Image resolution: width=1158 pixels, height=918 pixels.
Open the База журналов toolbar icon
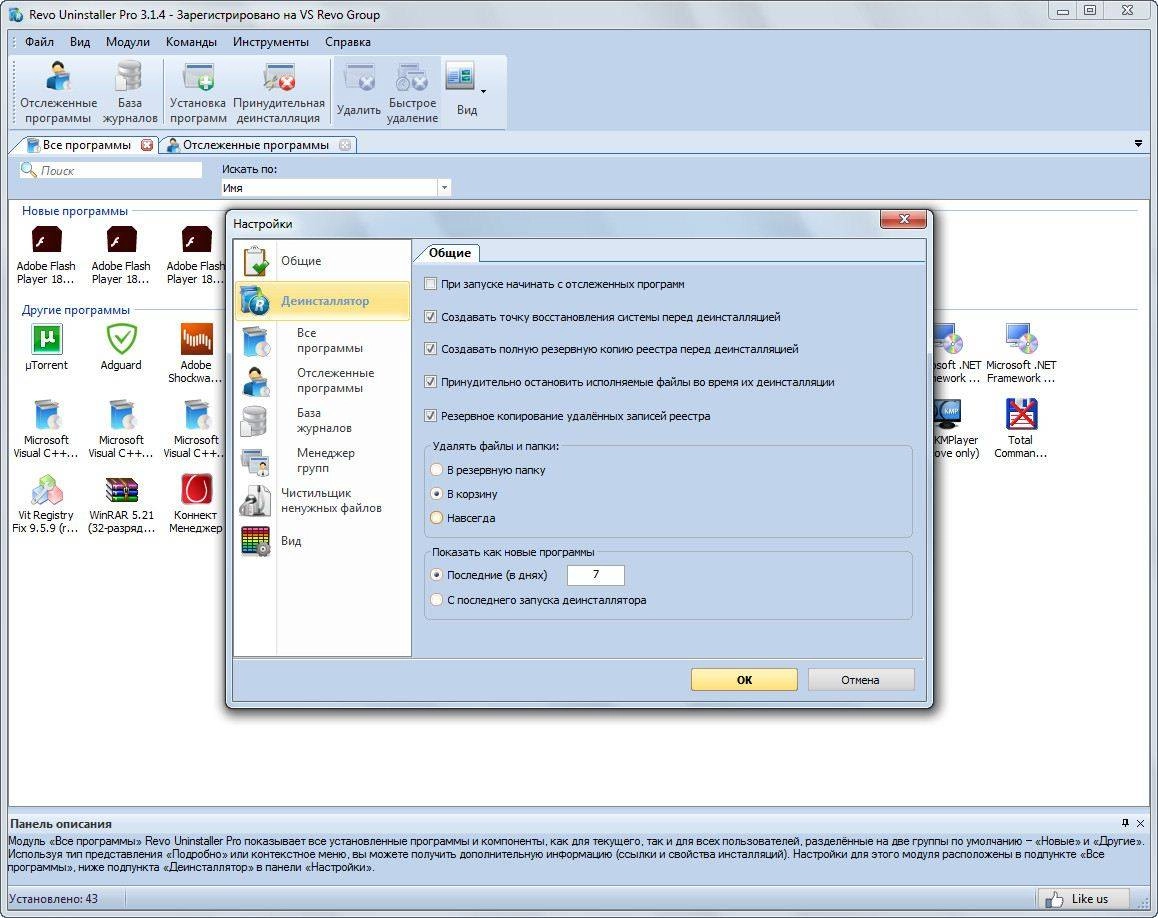[129, 92]
